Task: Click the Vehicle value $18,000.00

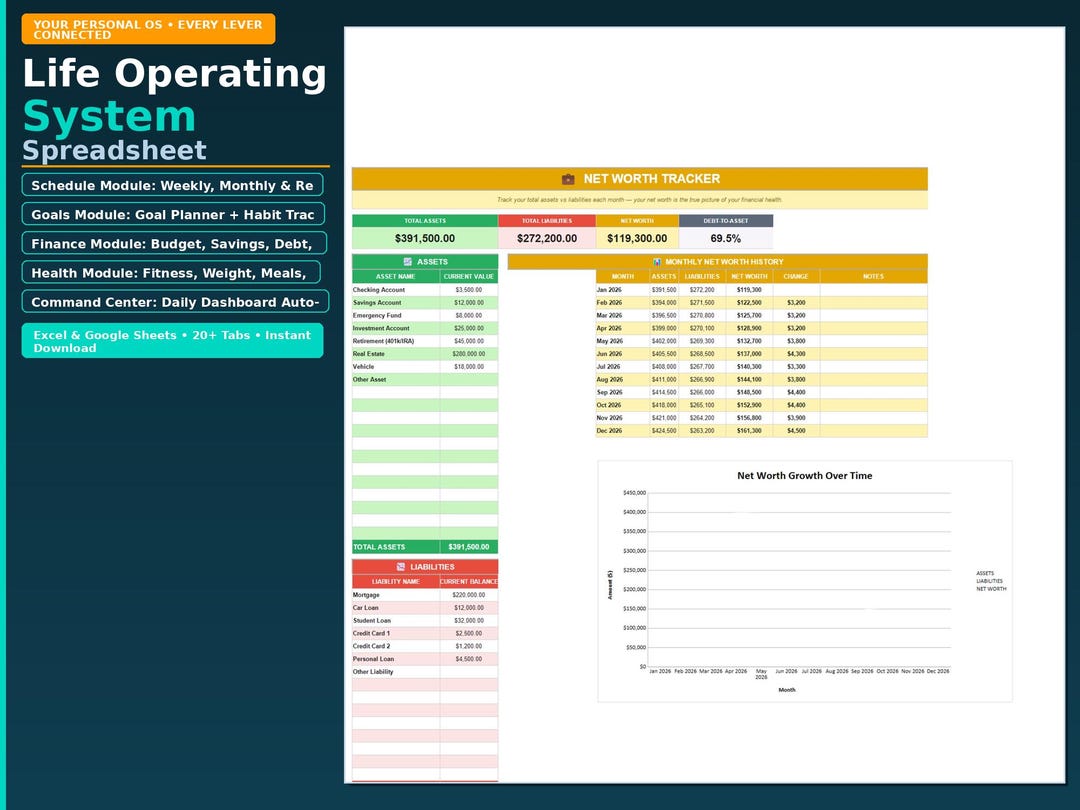Action: click(469, 367)
